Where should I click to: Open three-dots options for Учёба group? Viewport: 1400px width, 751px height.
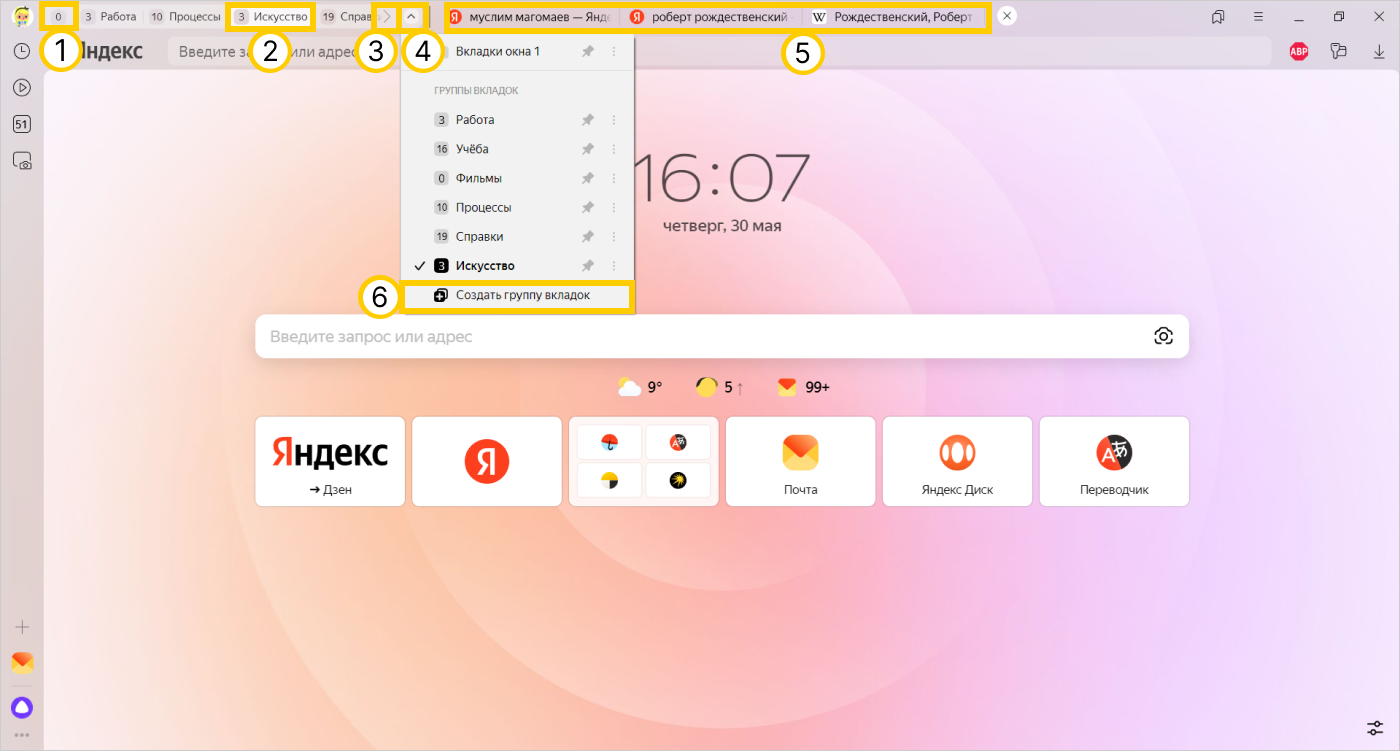click(614, 149)
